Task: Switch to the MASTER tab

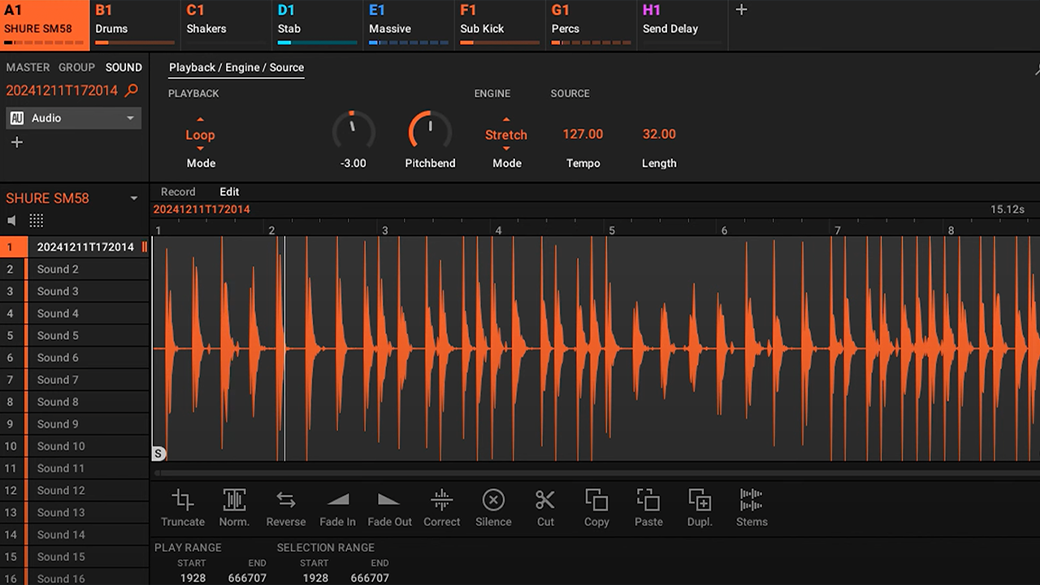Action: pyautogui.click(x=28, y=67)
